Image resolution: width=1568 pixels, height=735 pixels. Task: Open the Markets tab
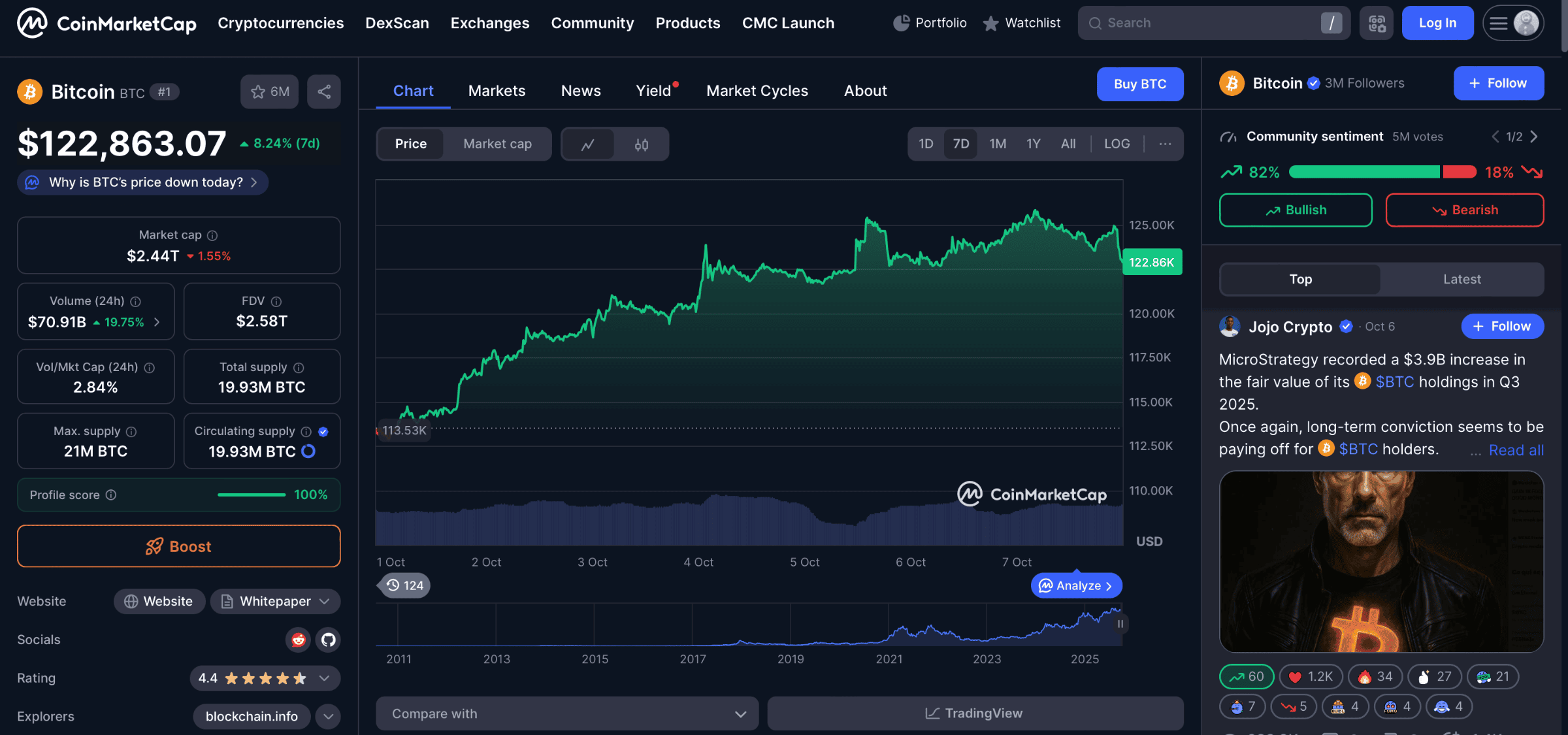[x=497, y=91]
